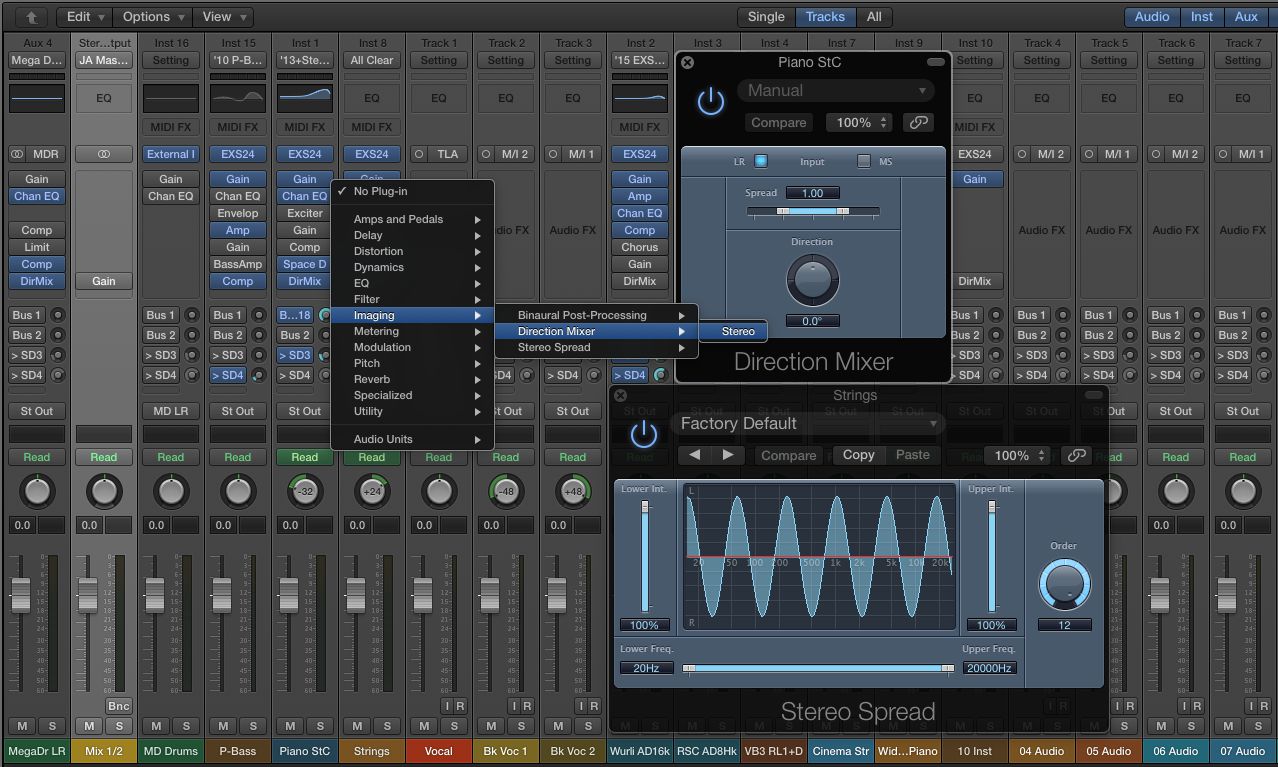Click the Bus 1 send knob on Inst 16

pyautogui.click(x=191, y=315)
